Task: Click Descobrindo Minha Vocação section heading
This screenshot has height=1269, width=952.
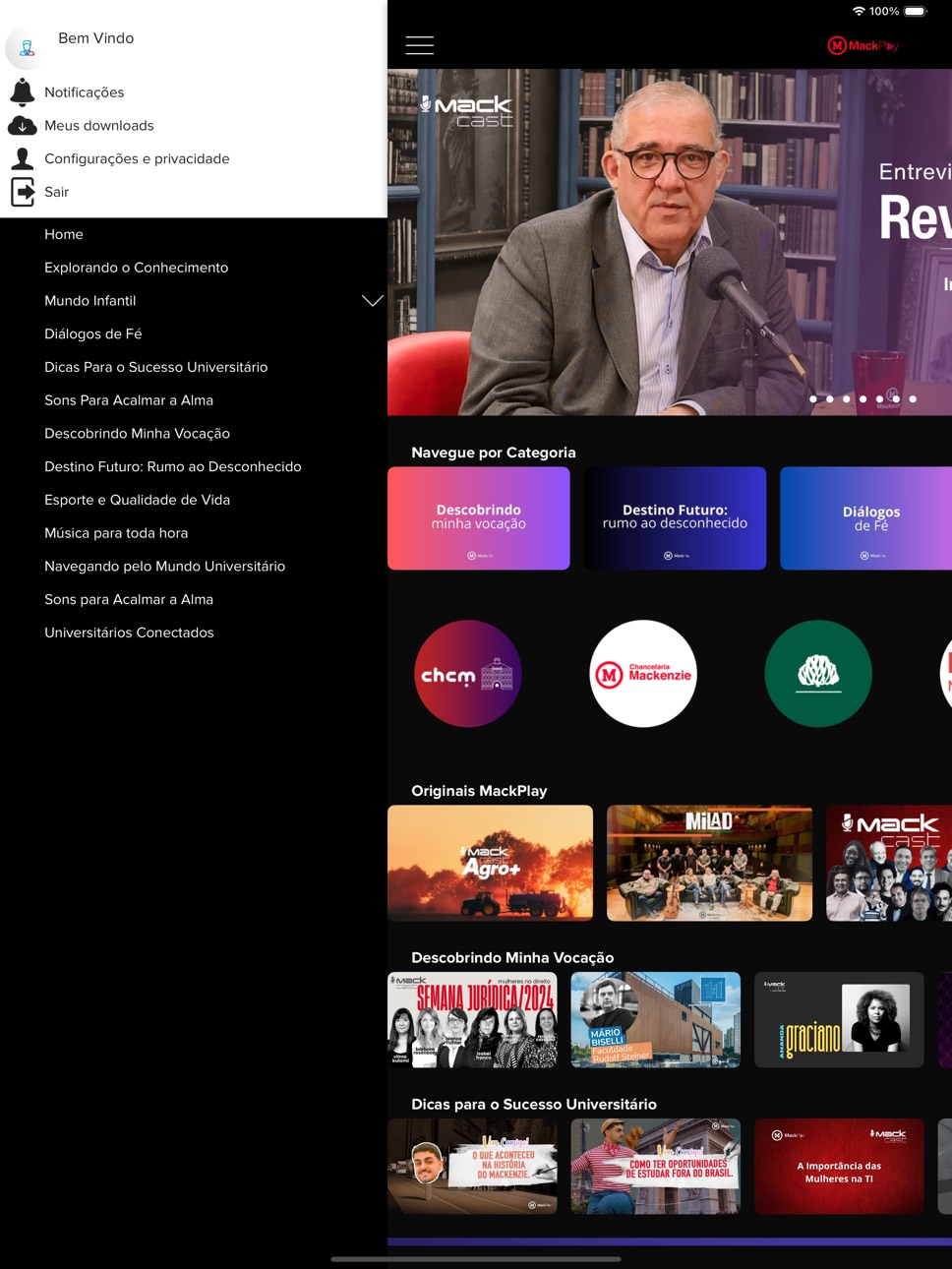Action: (512, 958)
